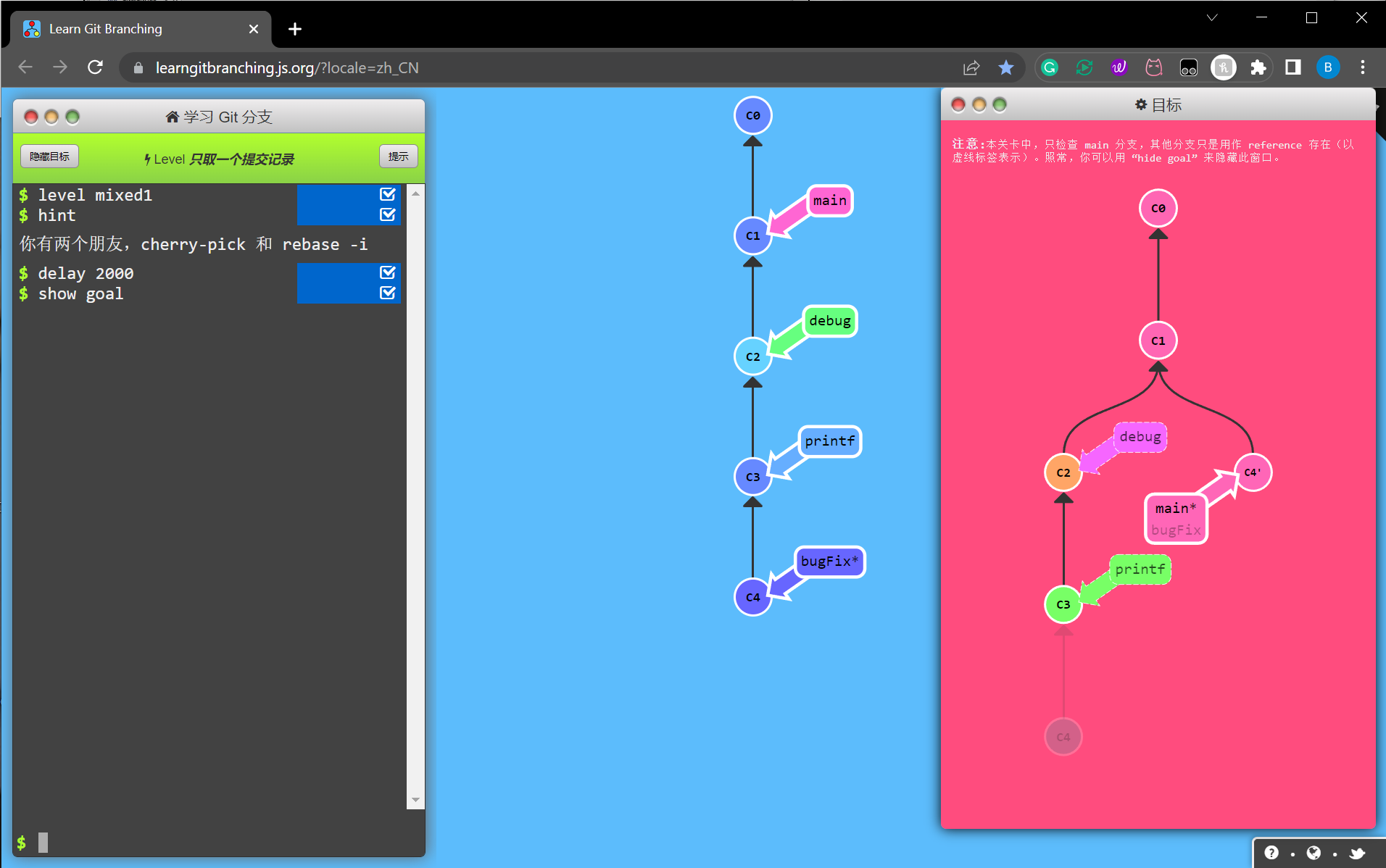This screenshot has width=1386, height=868.
Task: Select the bugFix* branch label
Action: 830,562
